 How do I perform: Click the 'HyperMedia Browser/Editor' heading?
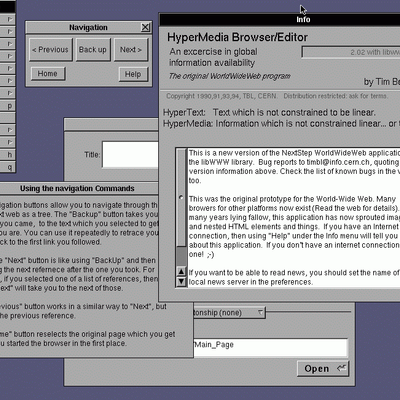(237, 37)
